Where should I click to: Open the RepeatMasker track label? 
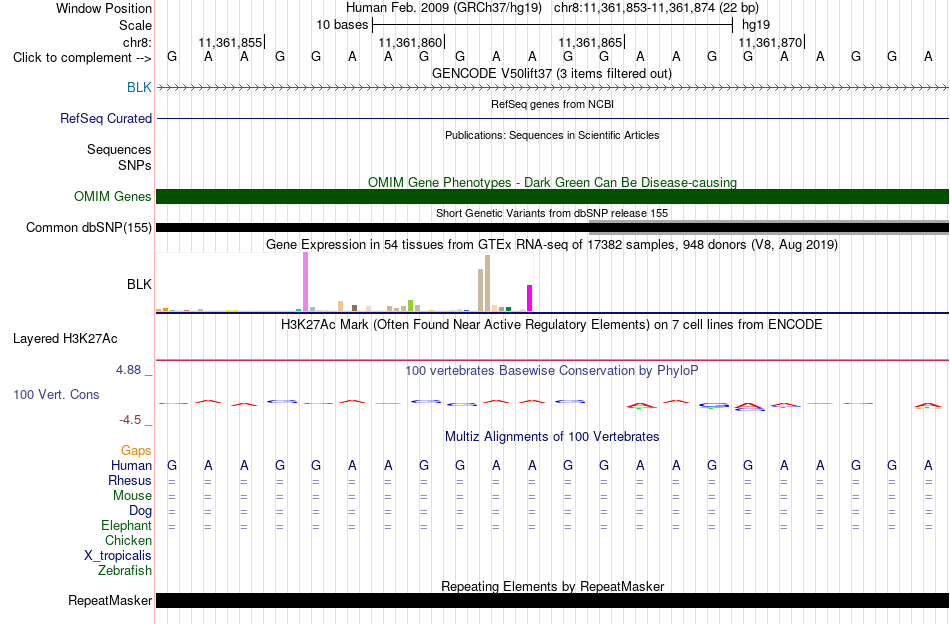coord(110,600)
